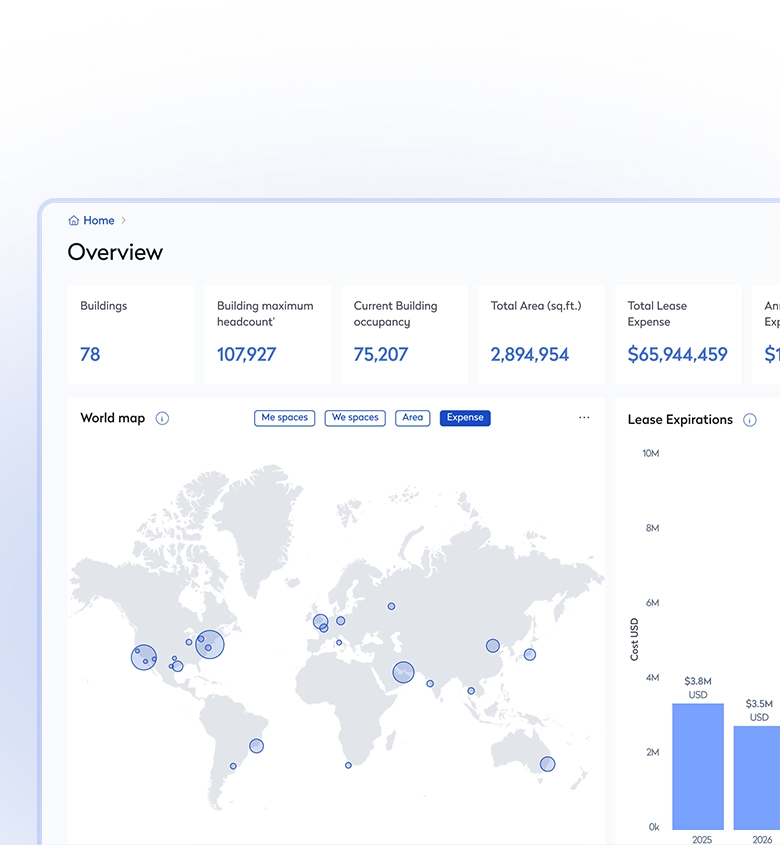The image size is (780, 845).
Task: Go to Home breadcrumb link
Action: click(99, 221)
